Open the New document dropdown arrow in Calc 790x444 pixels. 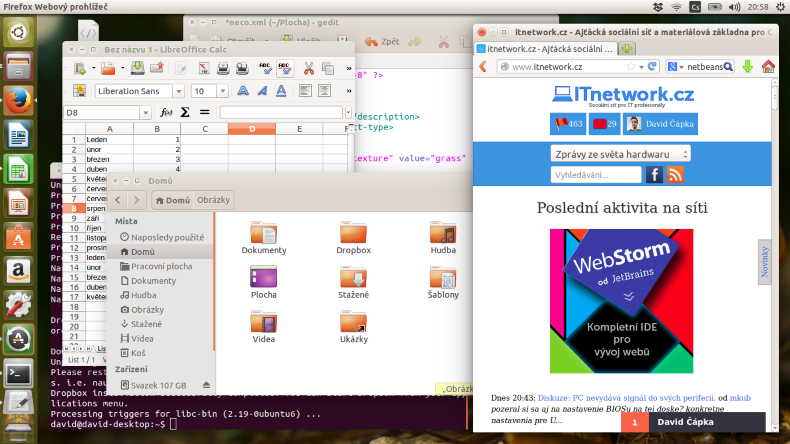coord(94,69)
